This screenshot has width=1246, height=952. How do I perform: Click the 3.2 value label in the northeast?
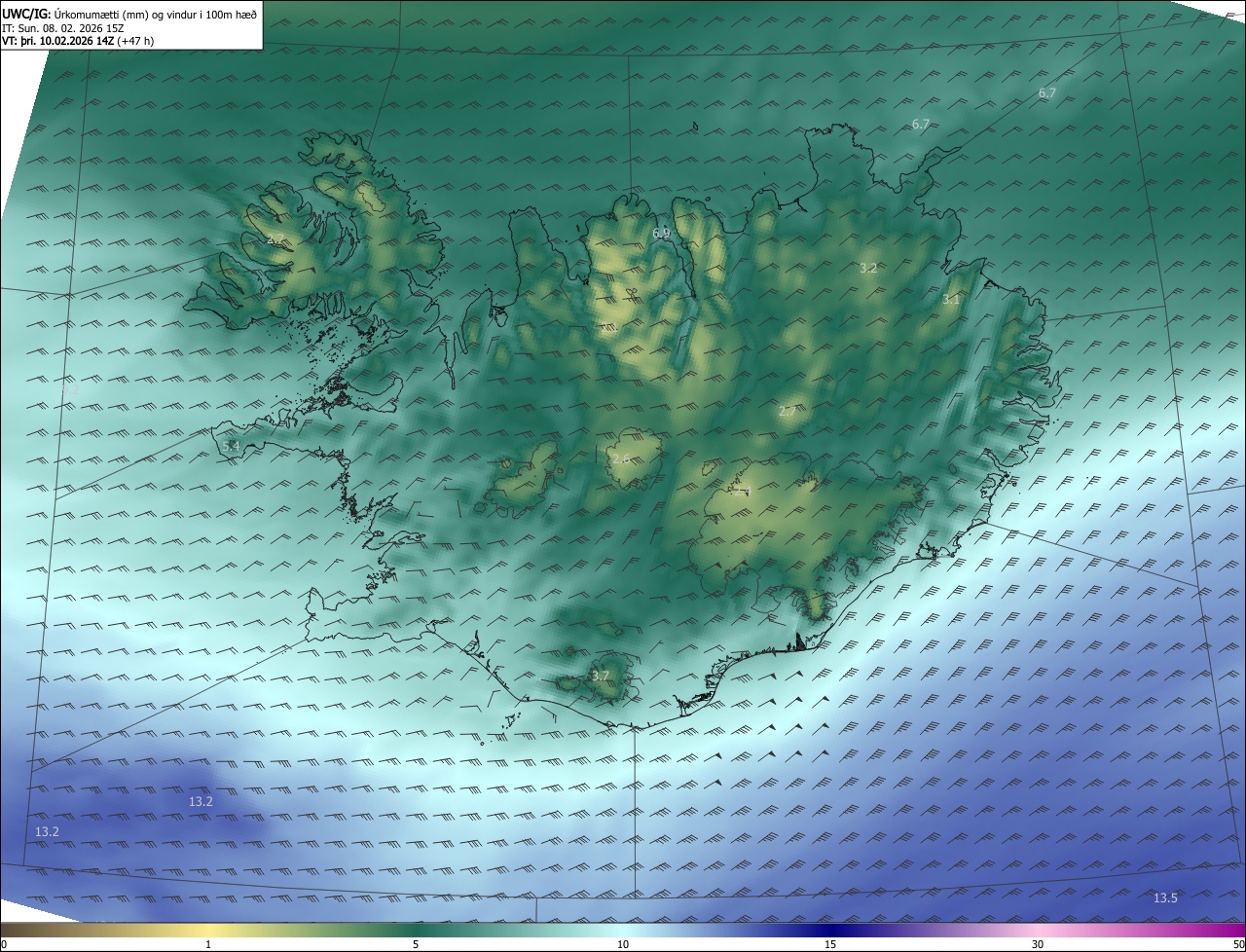click(x=868, y=268)
